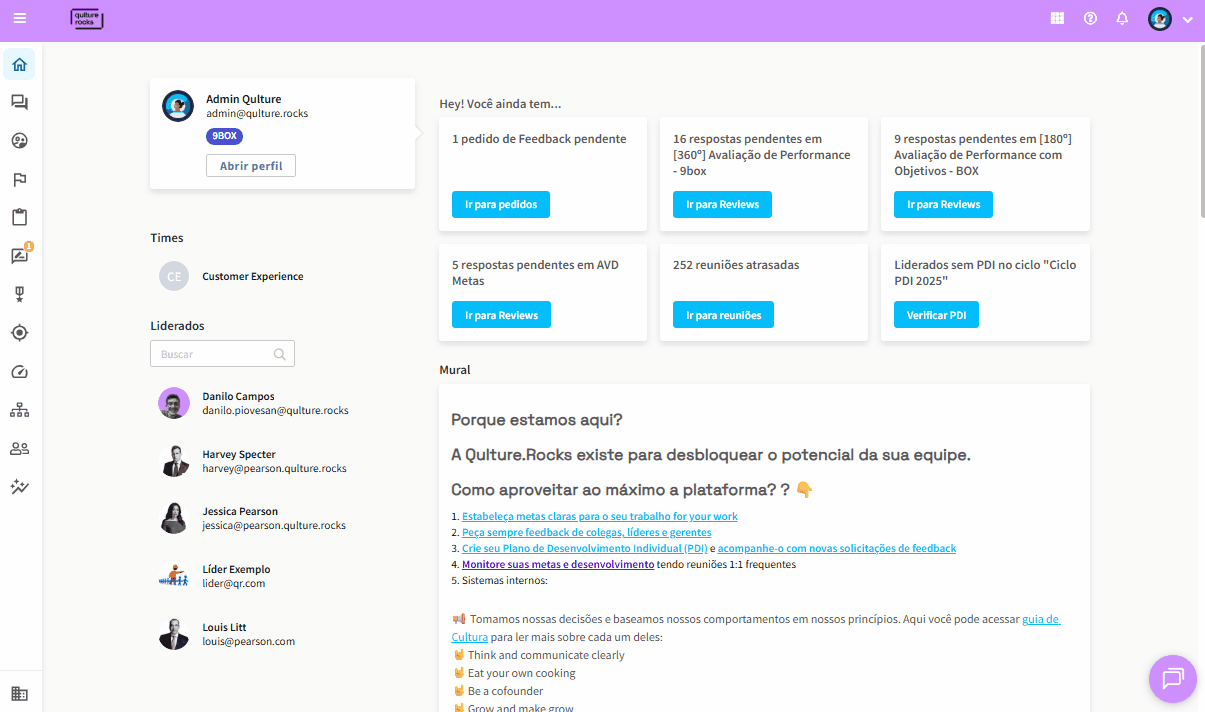Open the org chart sidebar icon
The width and height of the screenshot is (1205, 712).
tap(19, 410)
